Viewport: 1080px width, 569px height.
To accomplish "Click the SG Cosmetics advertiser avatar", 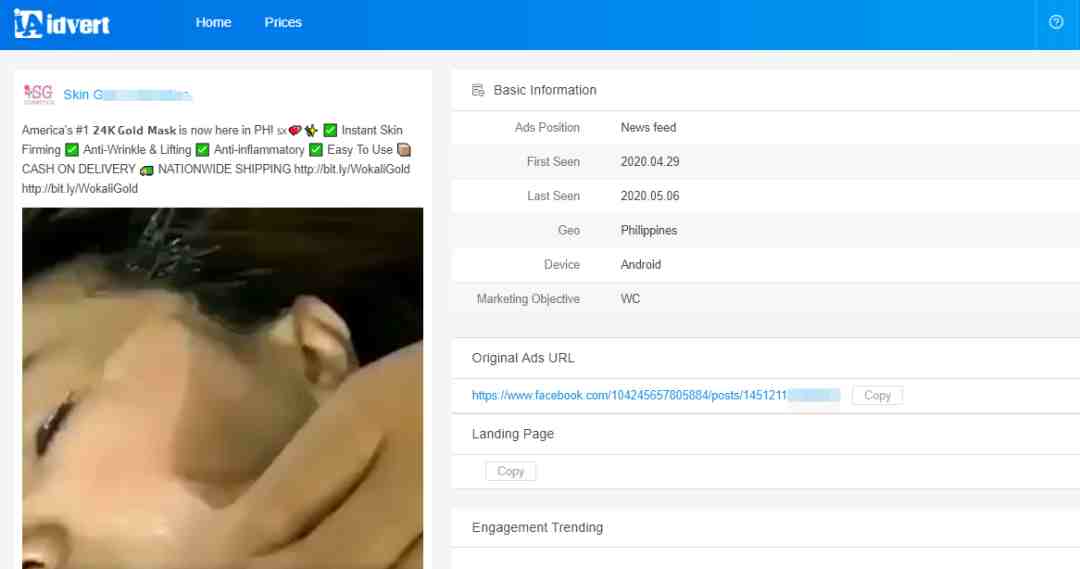I will [38, 95].
